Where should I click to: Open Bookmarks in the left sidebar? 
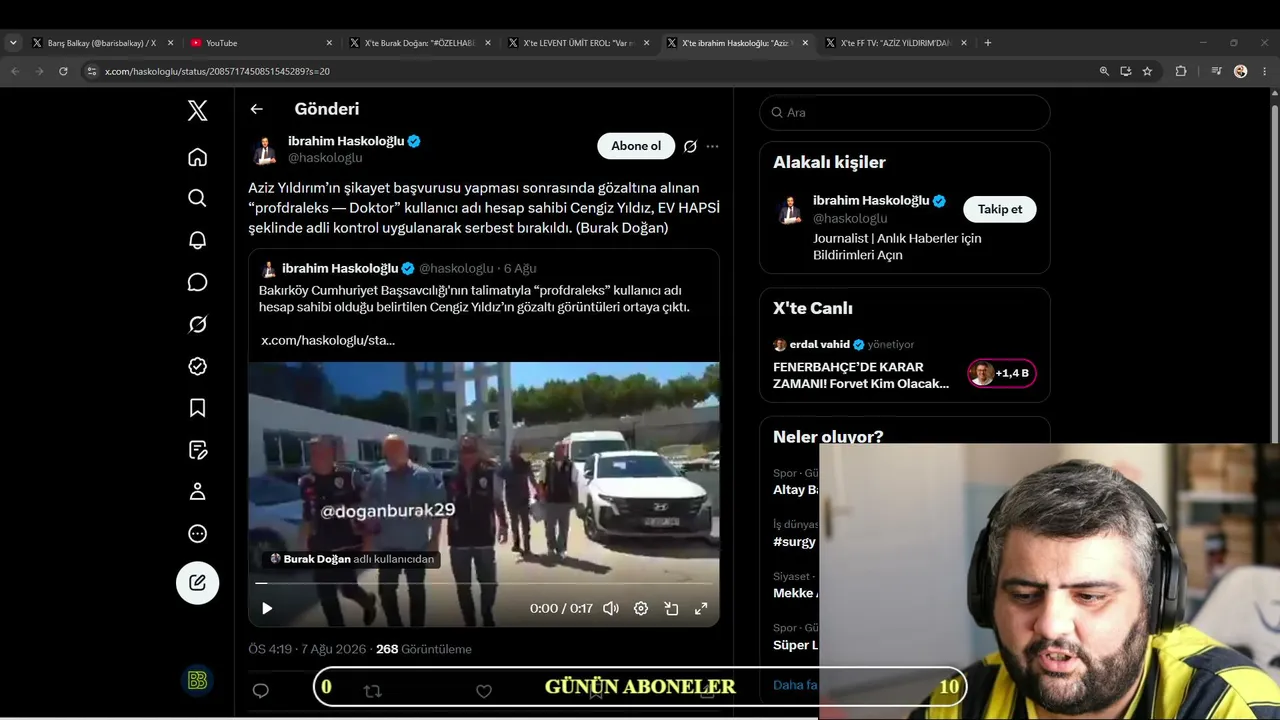point(198,408)
